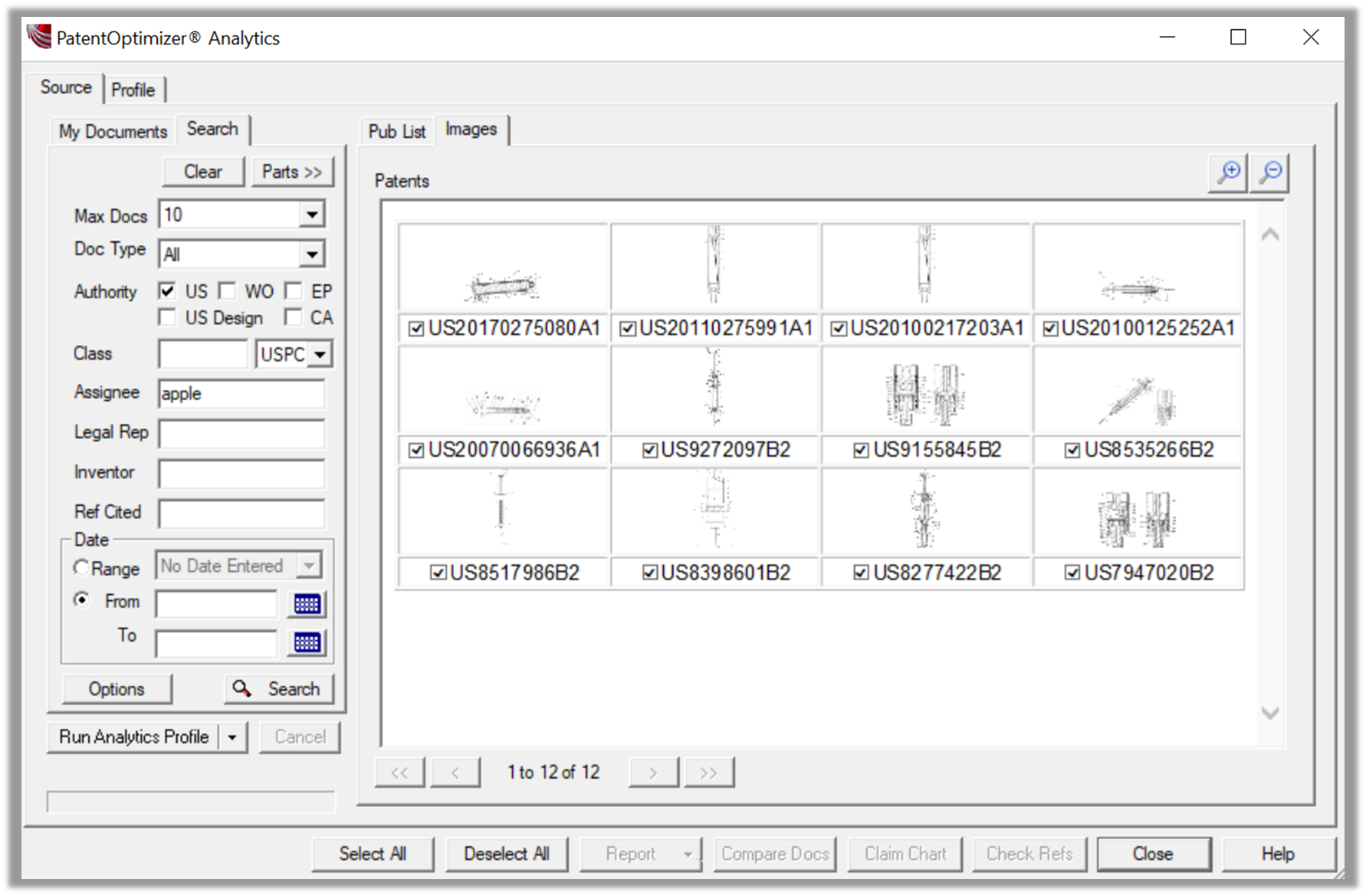This screenshot has width=1366, height=896.
Task: Go to next page of results
Action: pos(653,773)
